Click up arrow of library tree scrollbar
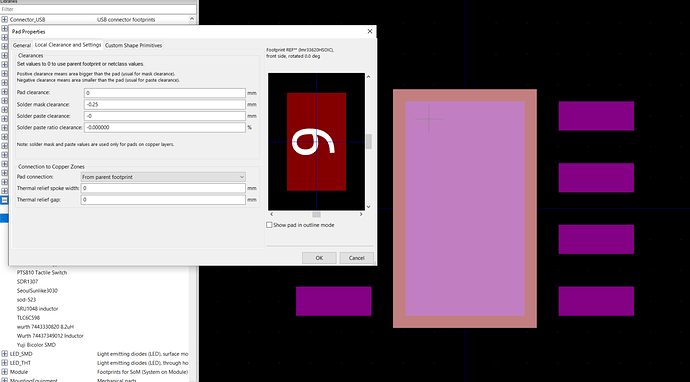690x382 pixels. (192, 19)
